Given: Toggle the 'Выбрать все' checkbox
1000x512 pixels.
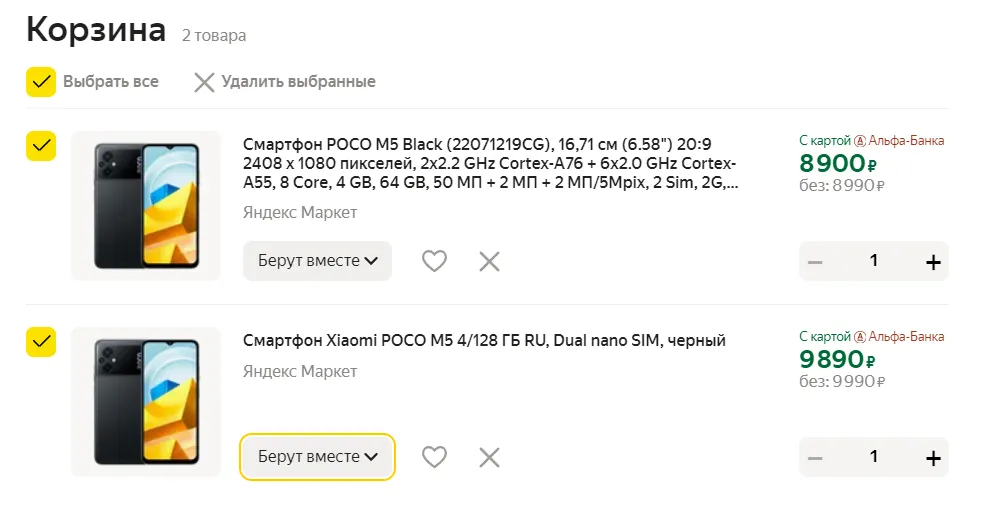Looking at the screenshot, I should tap(41, 82).
